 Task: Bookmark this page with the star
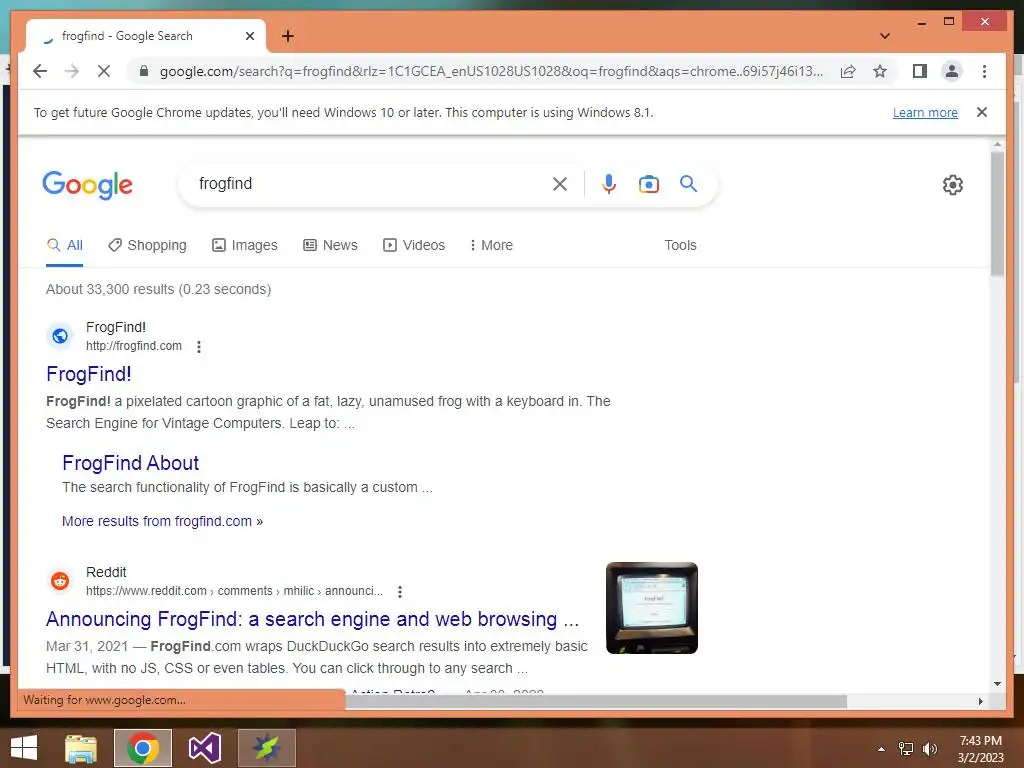(x=880, y=71)
